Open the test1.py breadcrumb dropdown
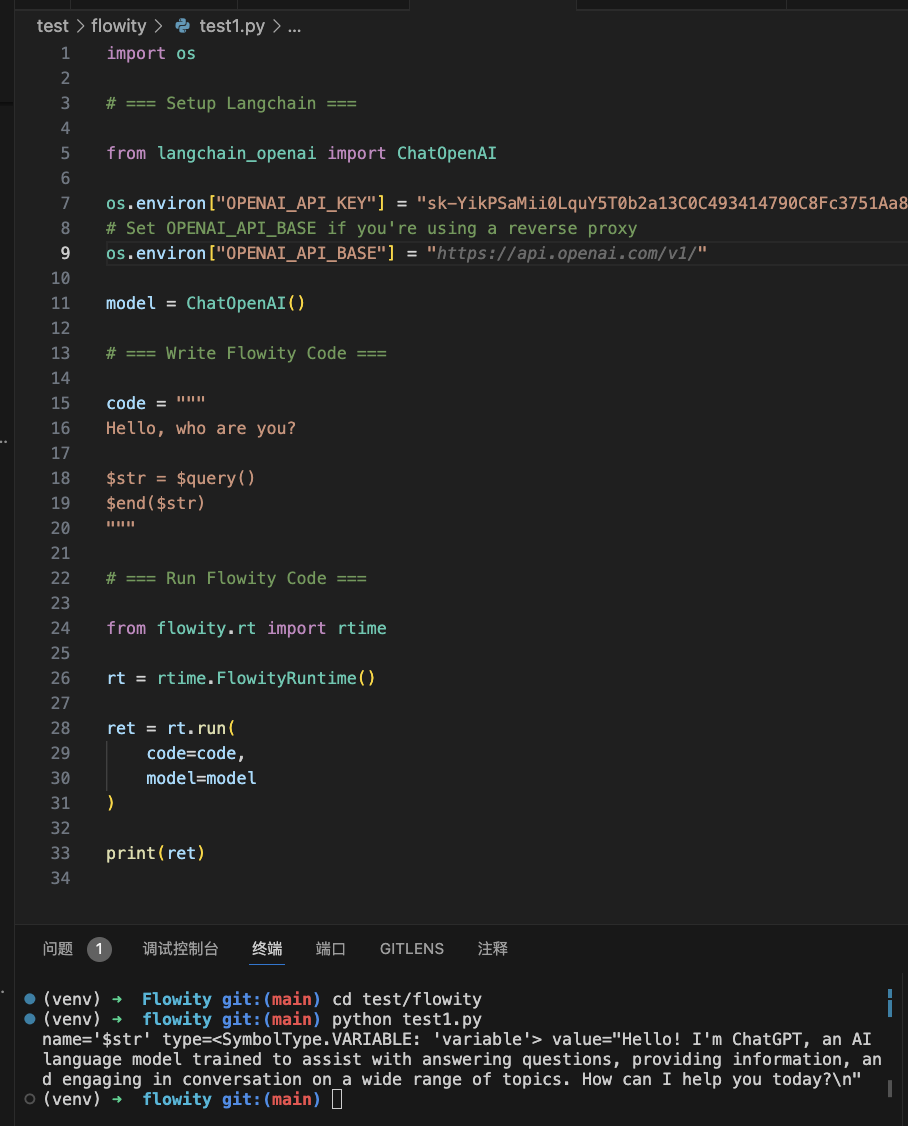908x1126 pixels. pos(232,26)
